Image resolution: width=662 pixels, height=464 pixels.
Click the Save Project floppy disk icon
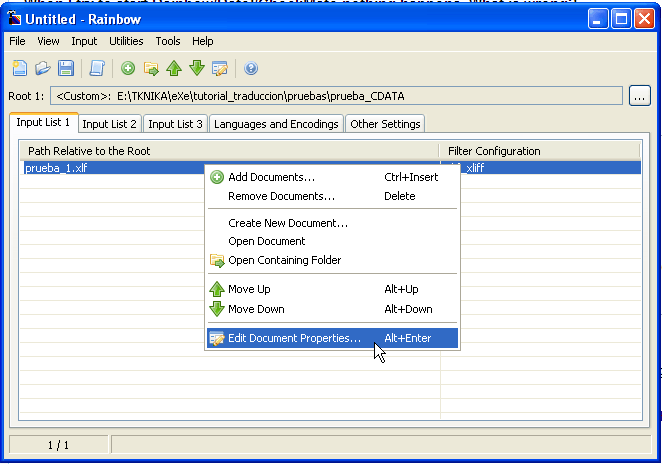pyautogui.click(x=66, y=68)
